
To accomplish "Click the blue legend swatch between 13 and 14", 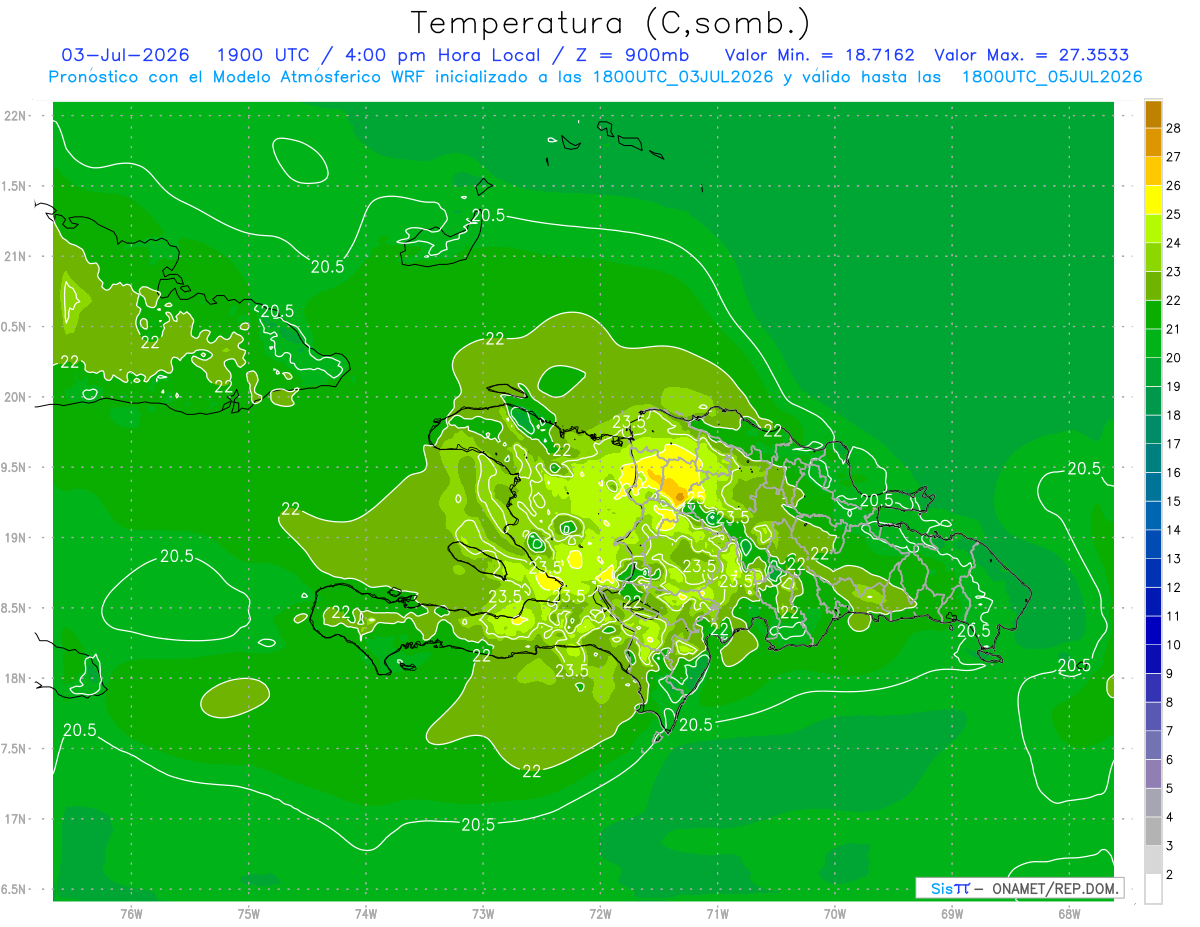I will click(1153, 544).
